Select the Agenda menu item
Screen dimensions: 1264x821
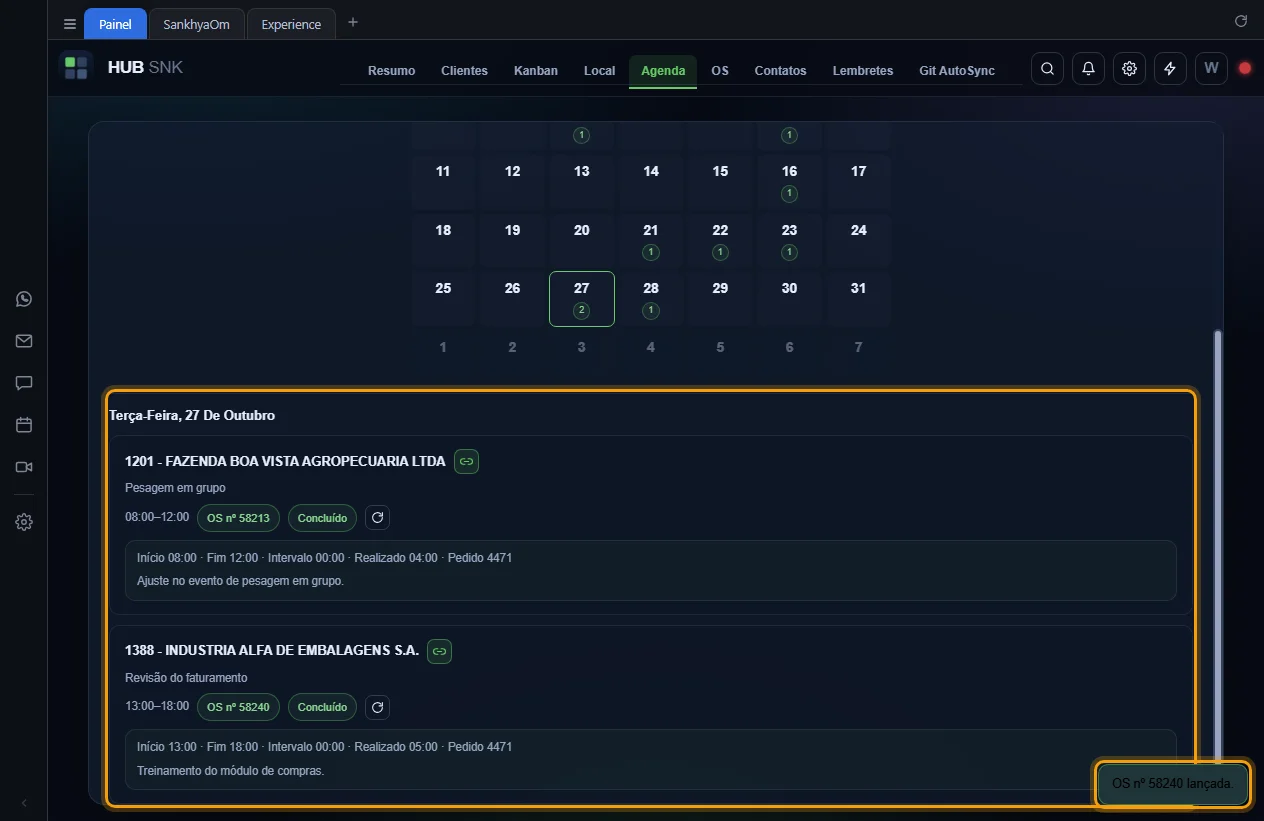click(x=663, y=70)
